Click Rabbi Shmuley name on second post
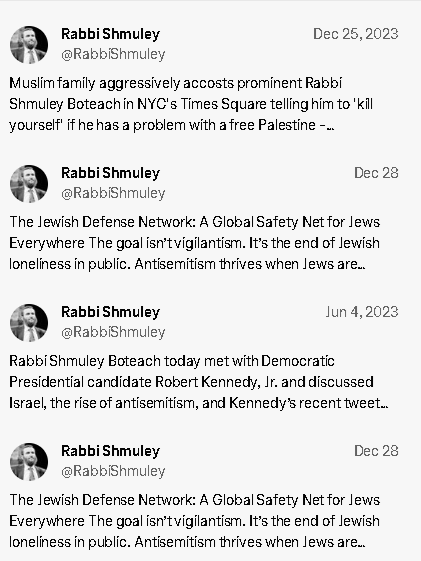 click(x=111, y=173)
